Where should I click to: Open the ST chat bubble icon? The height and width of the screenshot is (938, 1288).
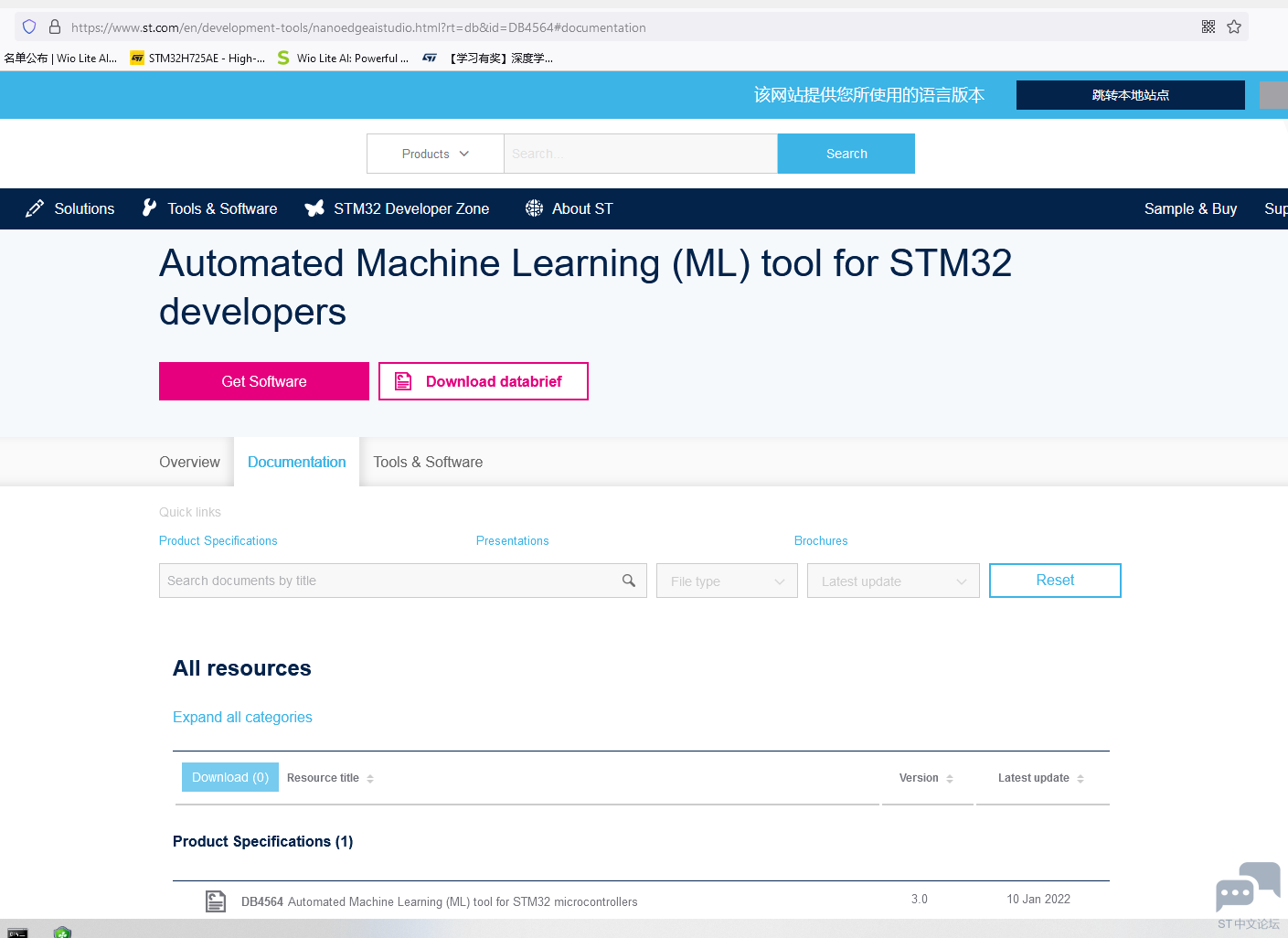click(1248, 887)
